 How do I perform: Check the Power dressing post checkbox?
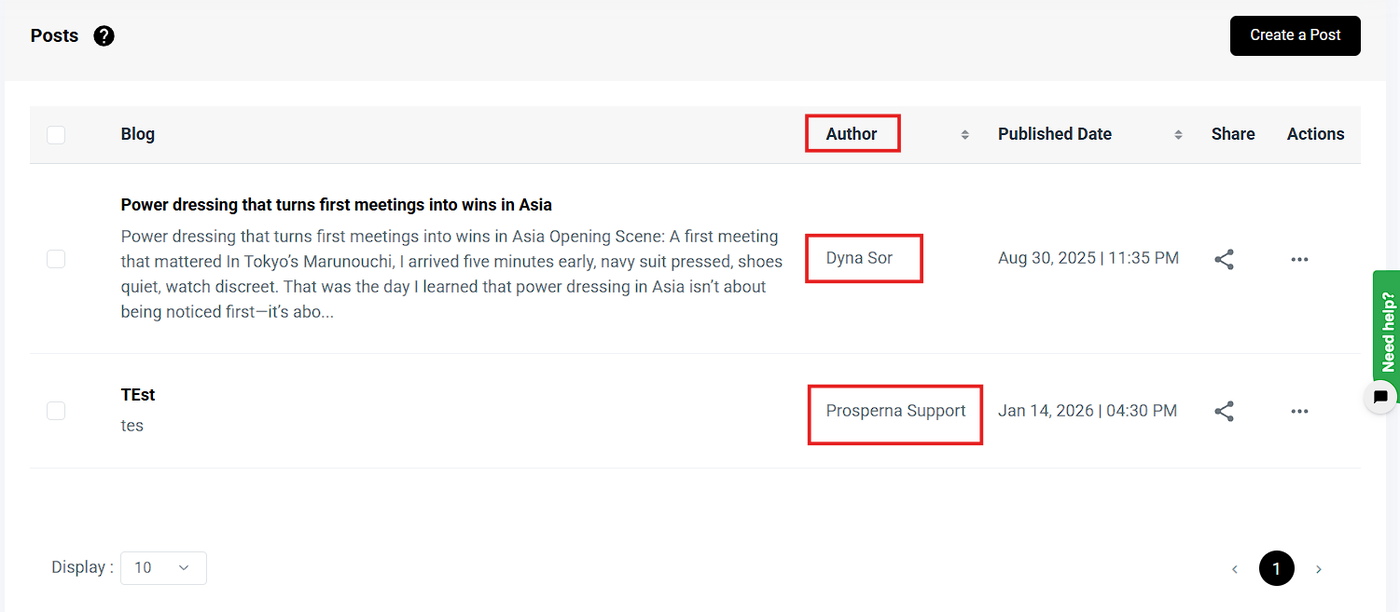point(56,259)
